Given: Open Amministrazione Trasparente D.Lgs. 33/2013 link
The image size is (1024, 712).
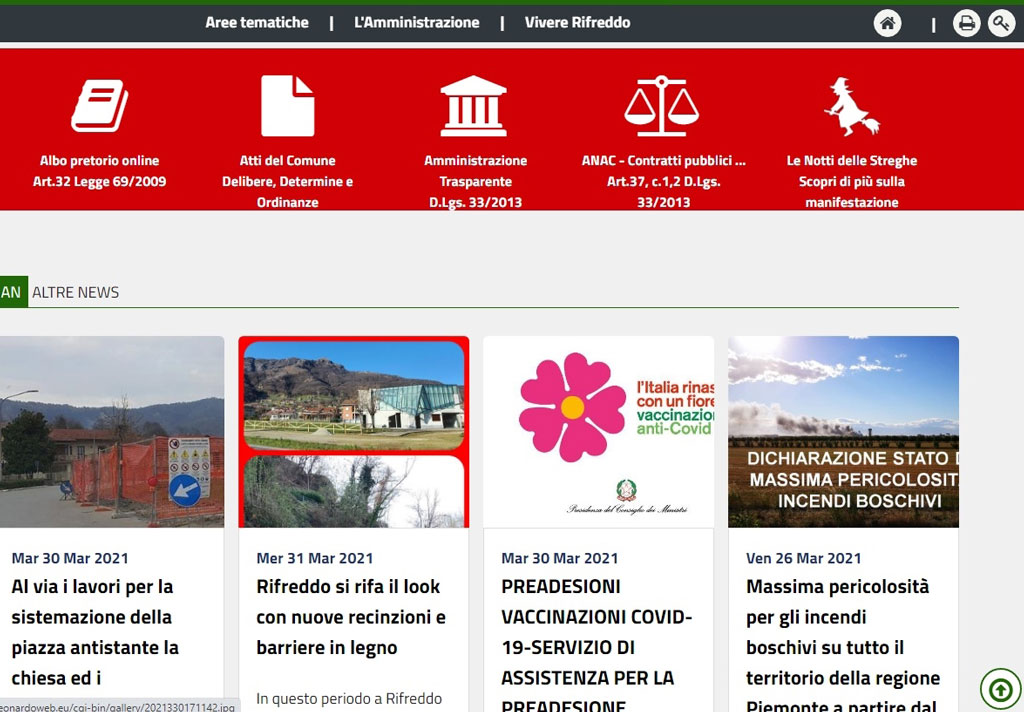Looking at the screenshot, I should (x=475, y=182).
